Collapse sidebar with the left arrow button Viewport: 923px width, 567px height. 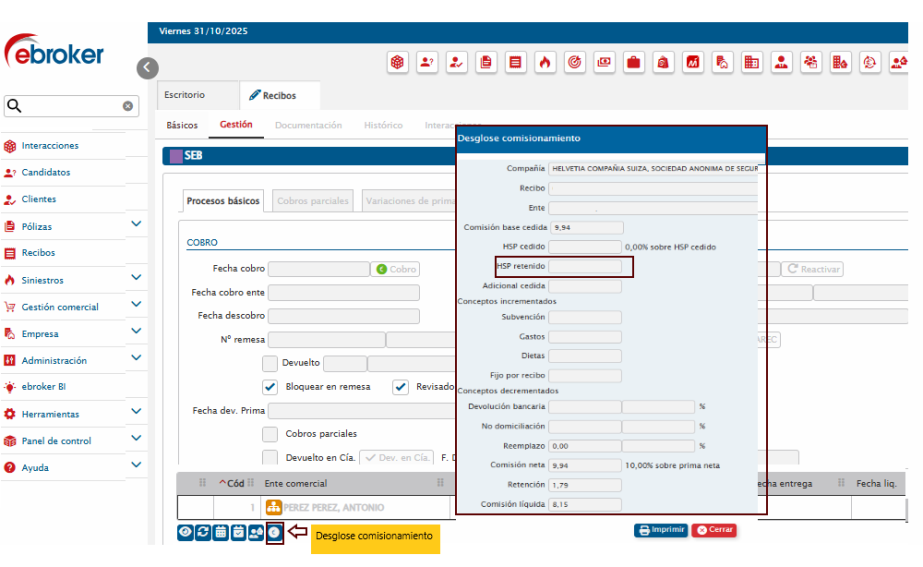pyautogui.click(x=148, y=68)
